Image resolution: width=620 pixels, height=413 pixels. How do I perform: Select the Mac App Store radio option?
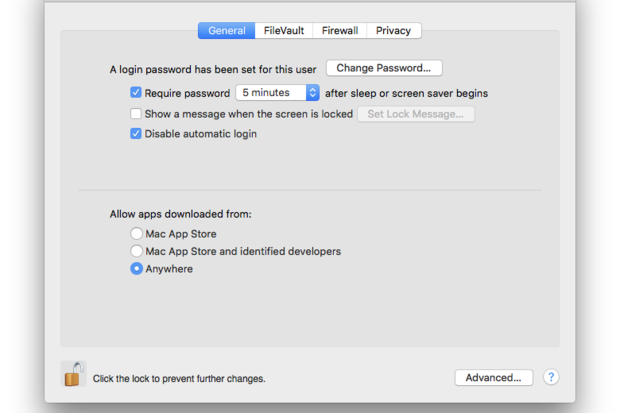(136, 233)
